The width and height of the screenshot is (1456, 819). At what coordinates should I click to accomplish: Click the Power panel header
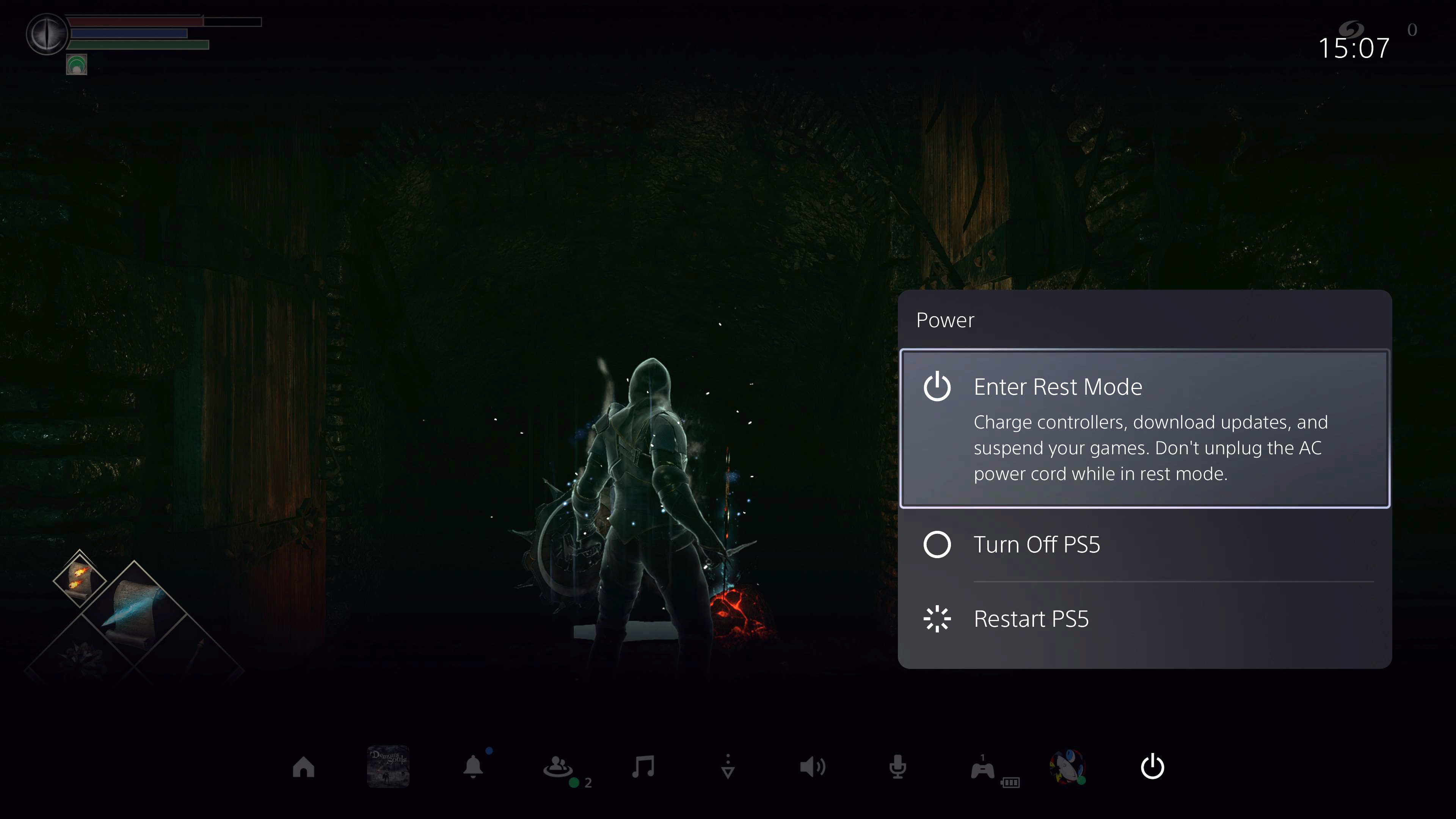click(x=945, y=320)
